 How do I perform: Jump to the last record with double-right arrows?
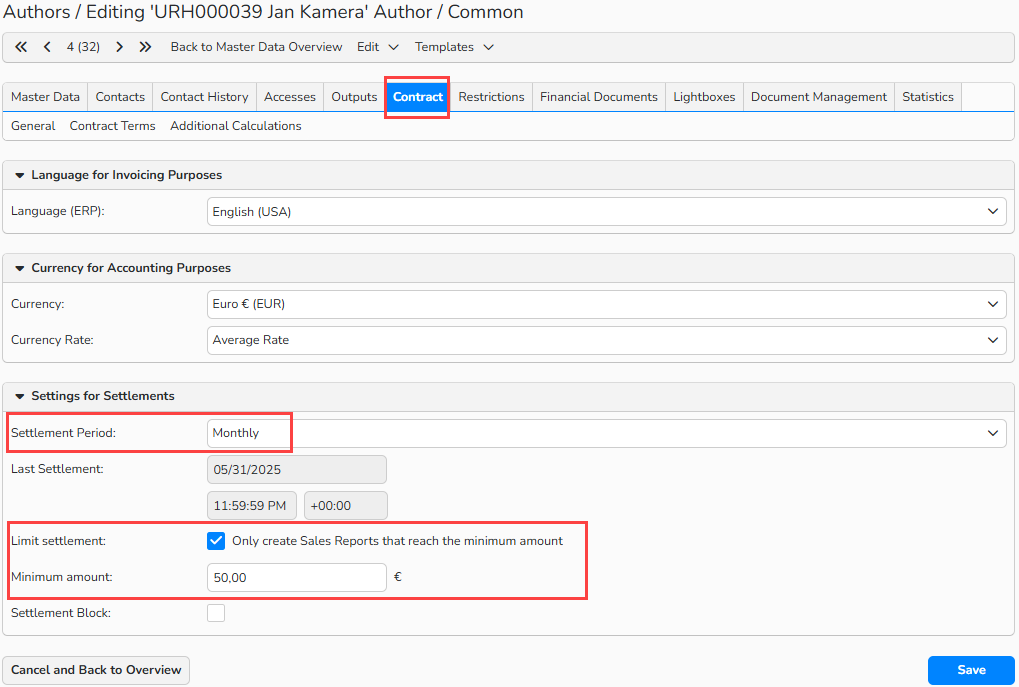tap(145, 47)
